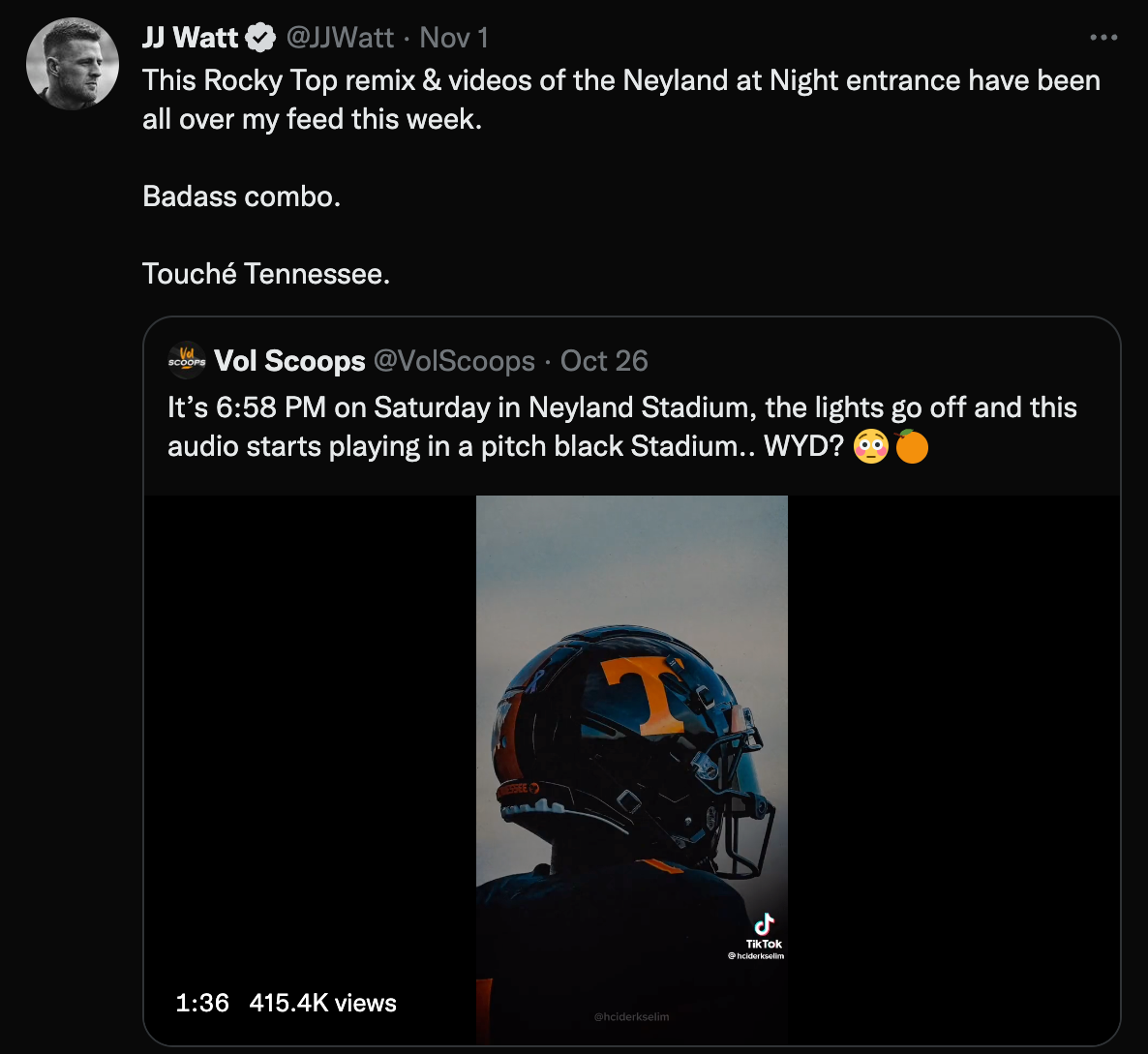
Task: Click JJ Watt's profile picture
Action: pos(73,63)
